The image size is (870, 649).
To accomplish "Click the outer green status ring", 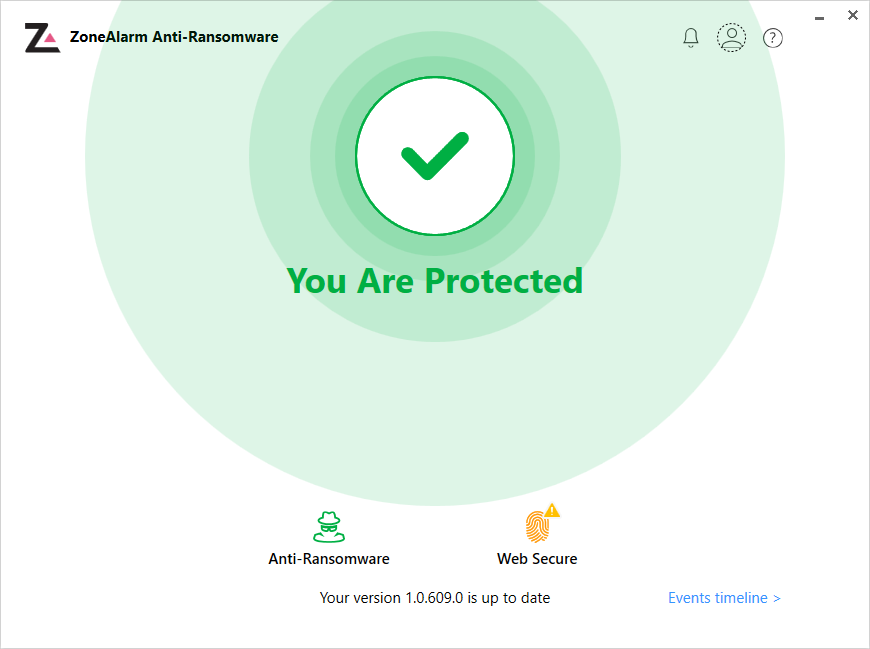I will 435,440.
